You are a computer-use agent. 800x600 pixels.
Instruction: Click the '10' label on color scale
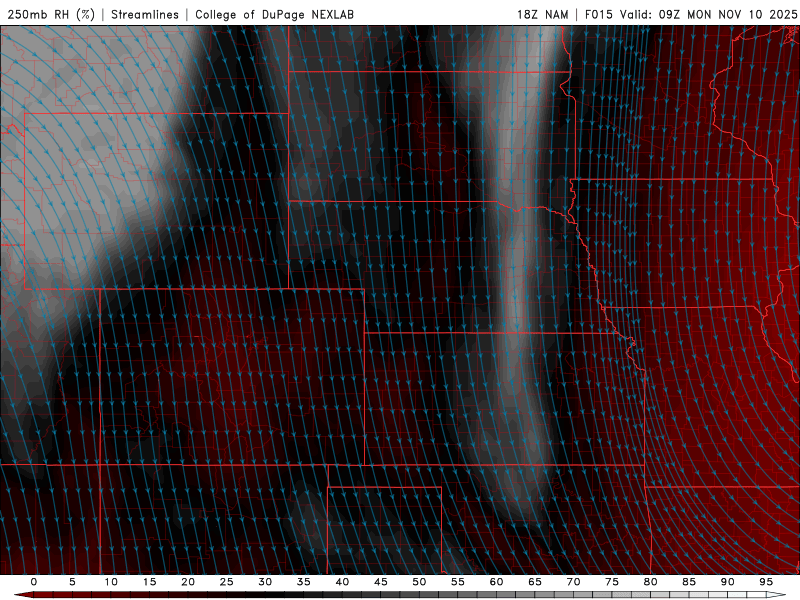click(111, 582)
